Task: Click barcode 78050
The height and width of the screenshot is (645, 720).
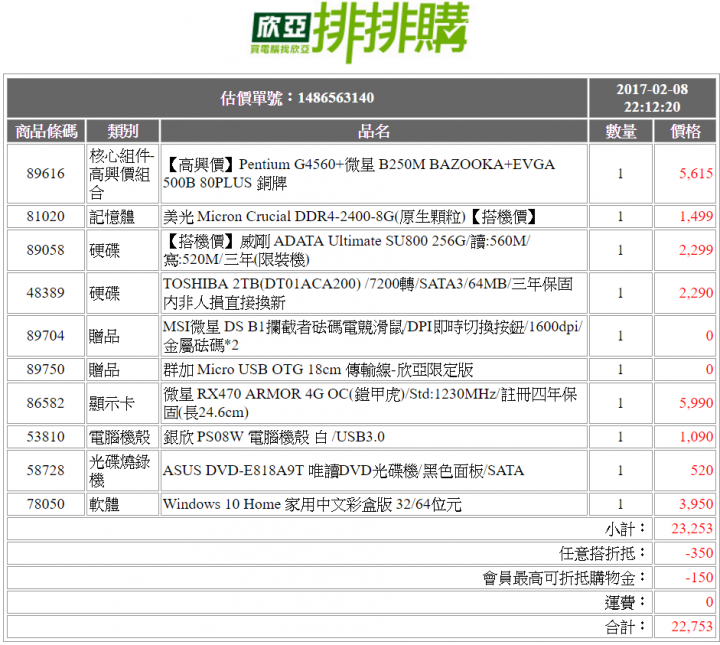Action: coord(45,504)
